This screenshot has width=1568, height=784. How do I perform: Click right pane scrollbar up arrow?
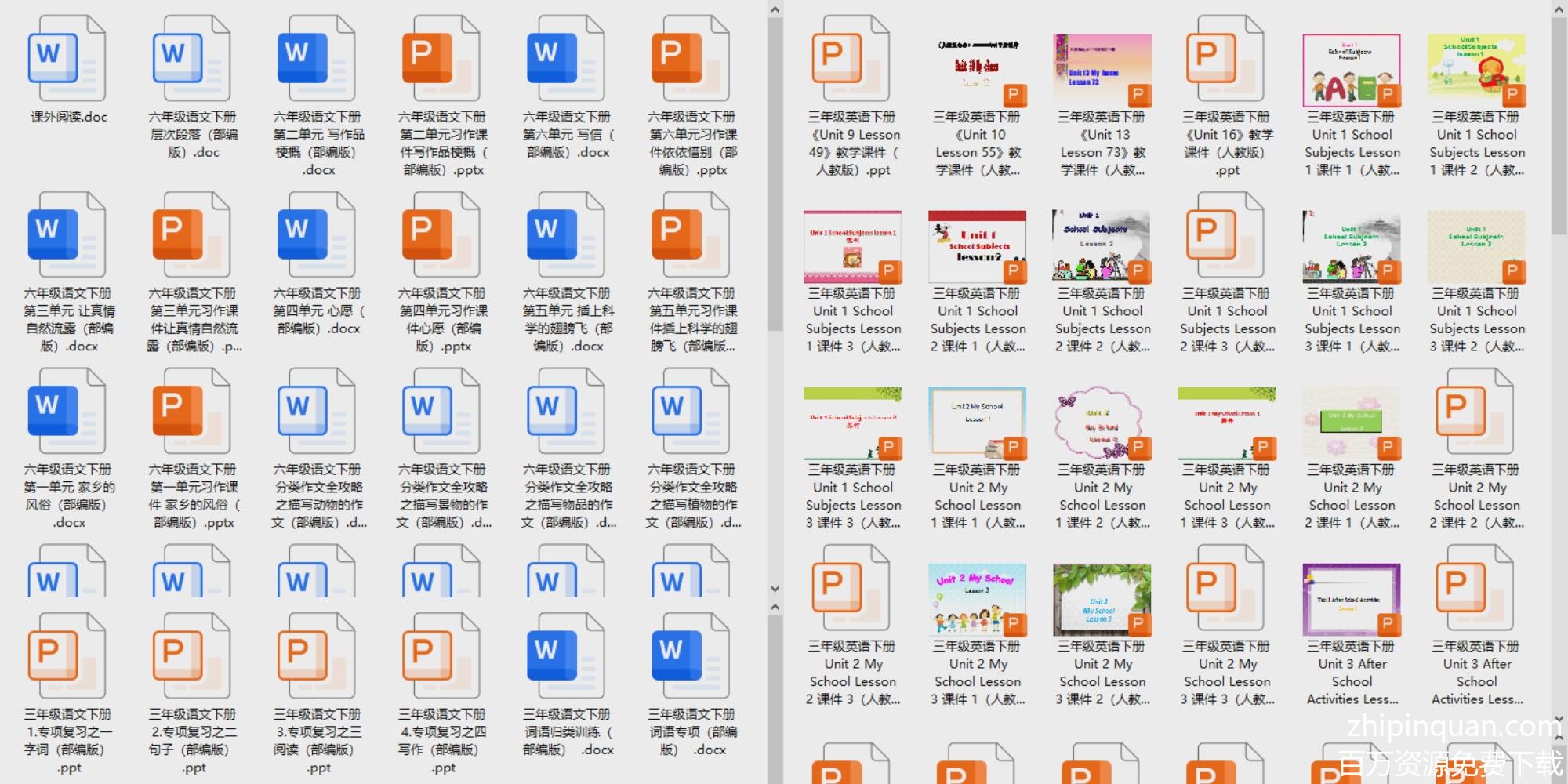[1559, 9]
